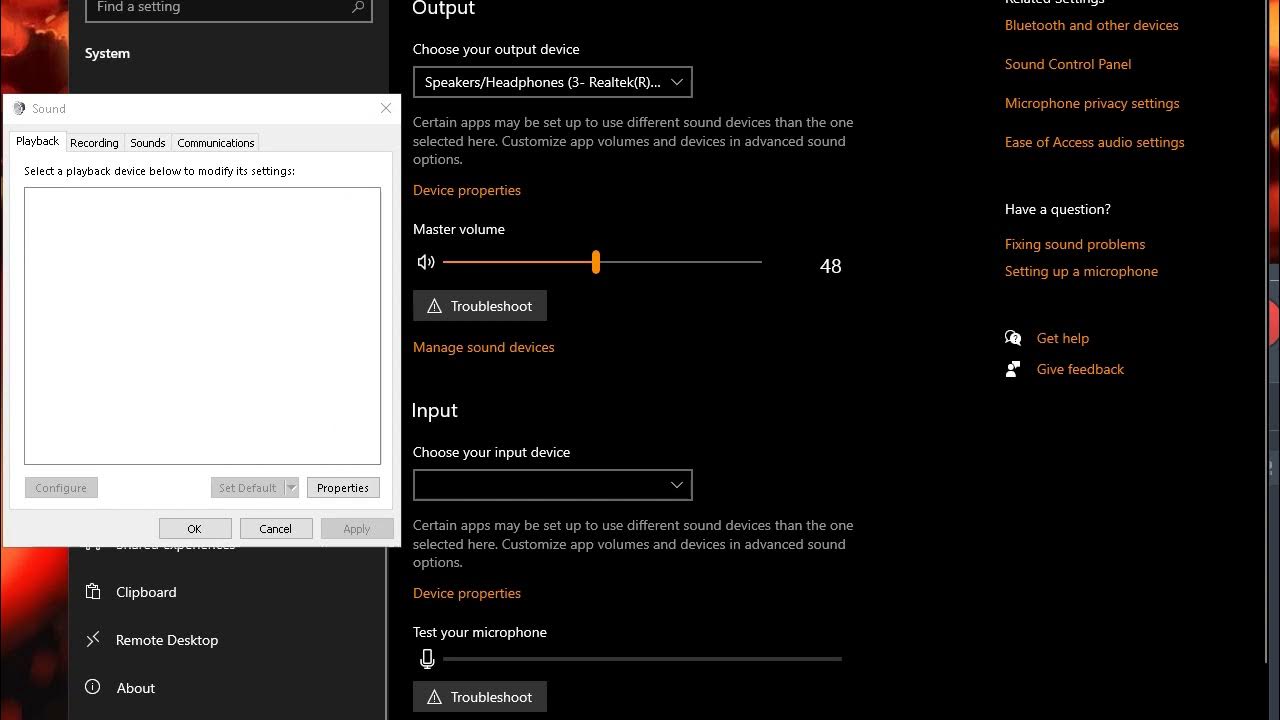
Task: Click OK in the Sound dialog
Action: tap(195, 529)
